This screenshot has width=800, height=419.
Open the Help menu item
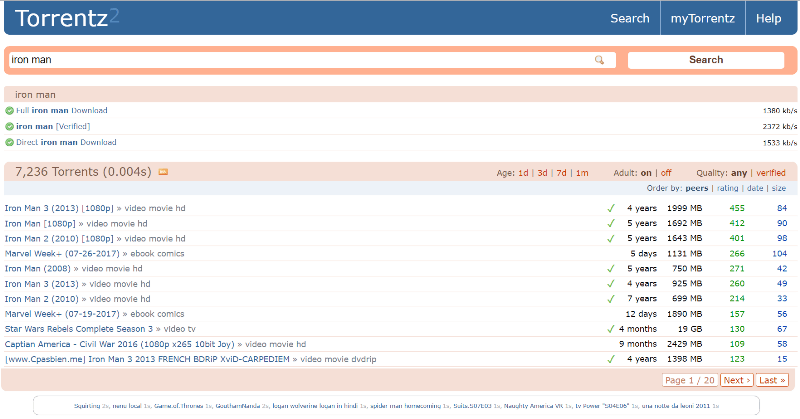pyautogui.click(x=768, y=18)
